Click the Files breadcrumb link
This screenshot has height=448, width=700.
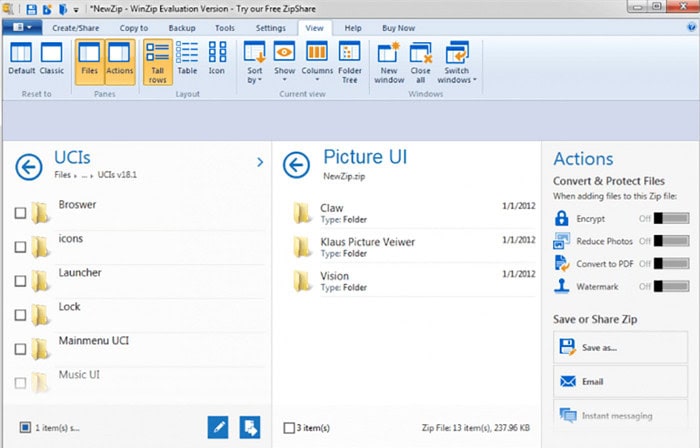(62, 175)
